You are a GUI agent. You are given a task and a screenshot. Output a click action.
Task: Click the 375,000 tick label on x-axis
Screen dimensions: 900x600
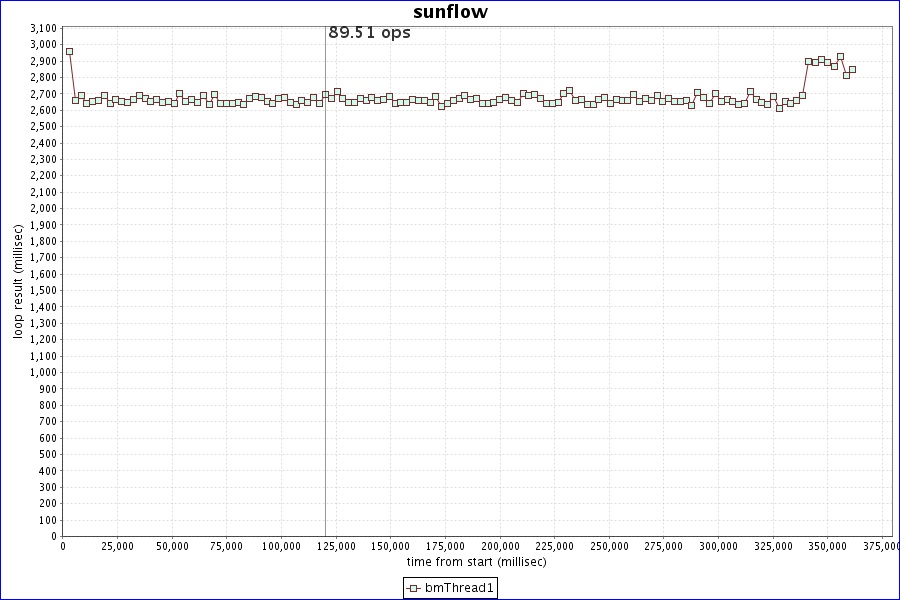coord(880,547)
